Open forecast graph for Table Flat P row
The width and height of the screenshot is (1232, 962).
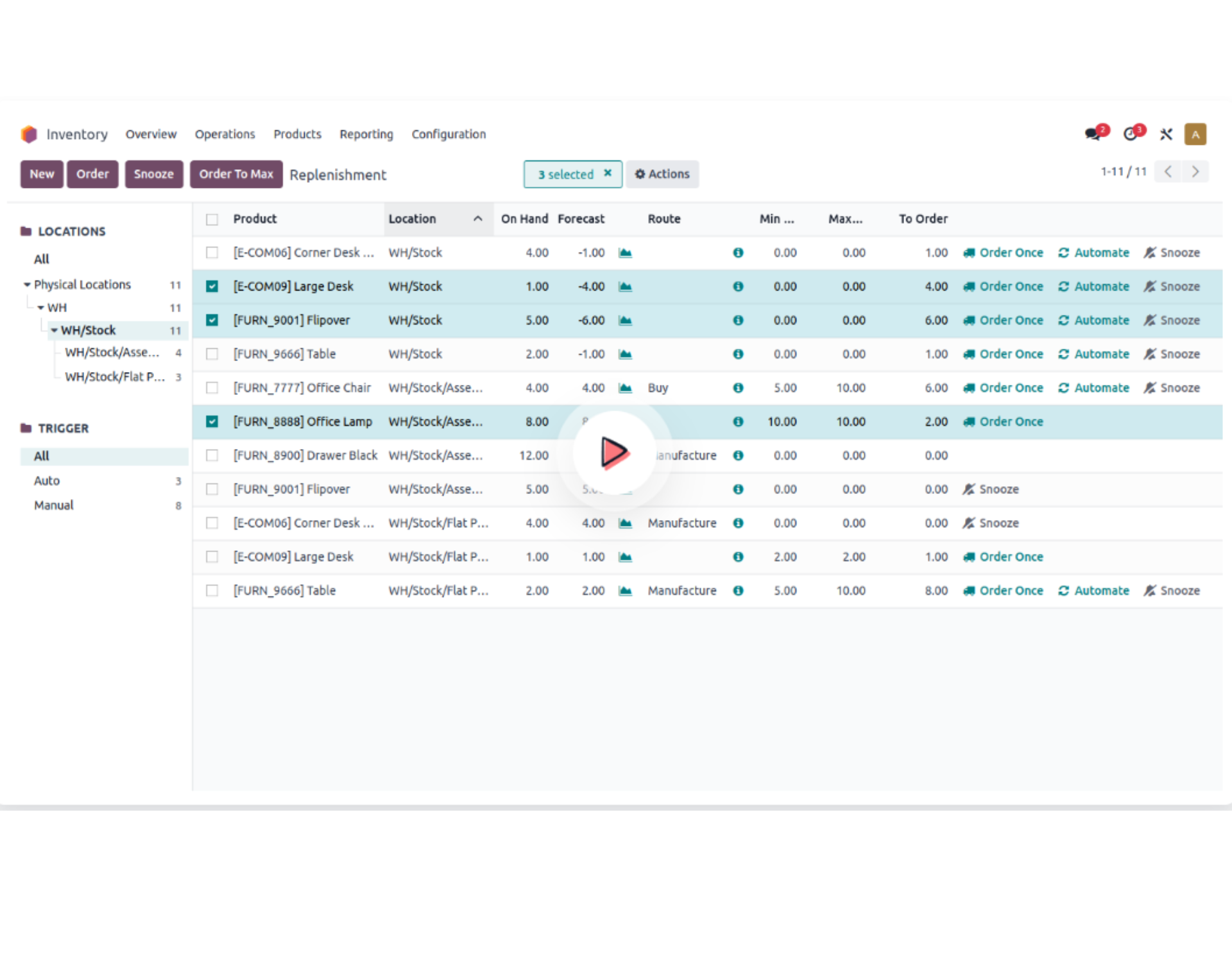pos(625,591)
